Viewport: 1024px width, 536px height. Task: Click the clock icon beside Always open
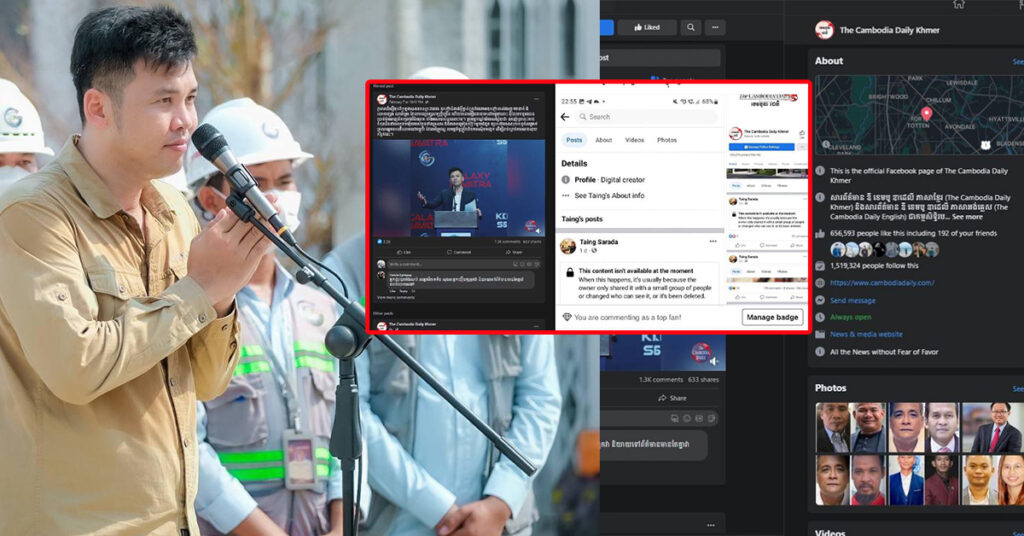click(x=820, y=317)
